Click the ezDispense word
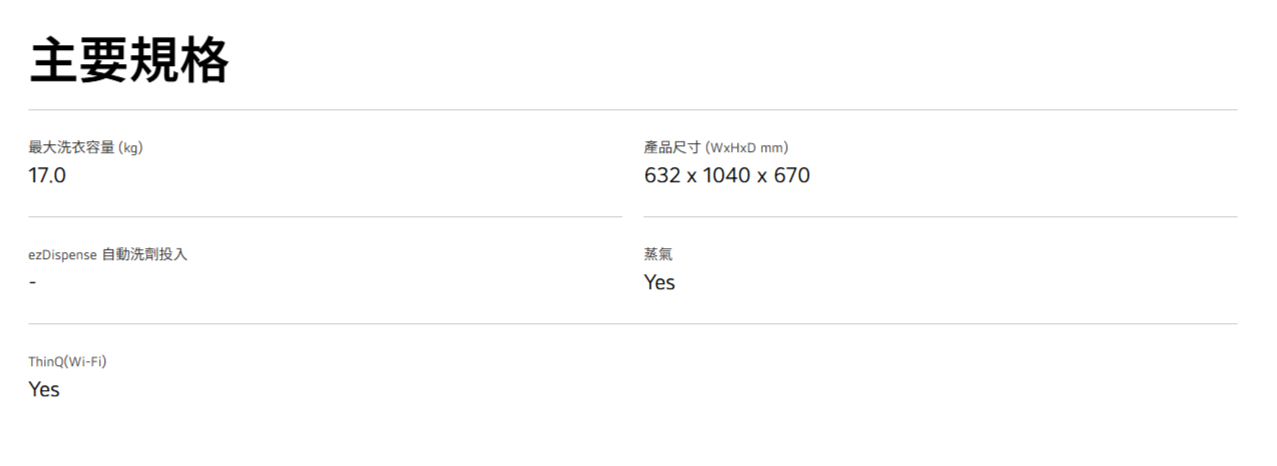This screenshot has height=466, width=1277. tap(62, 255)
